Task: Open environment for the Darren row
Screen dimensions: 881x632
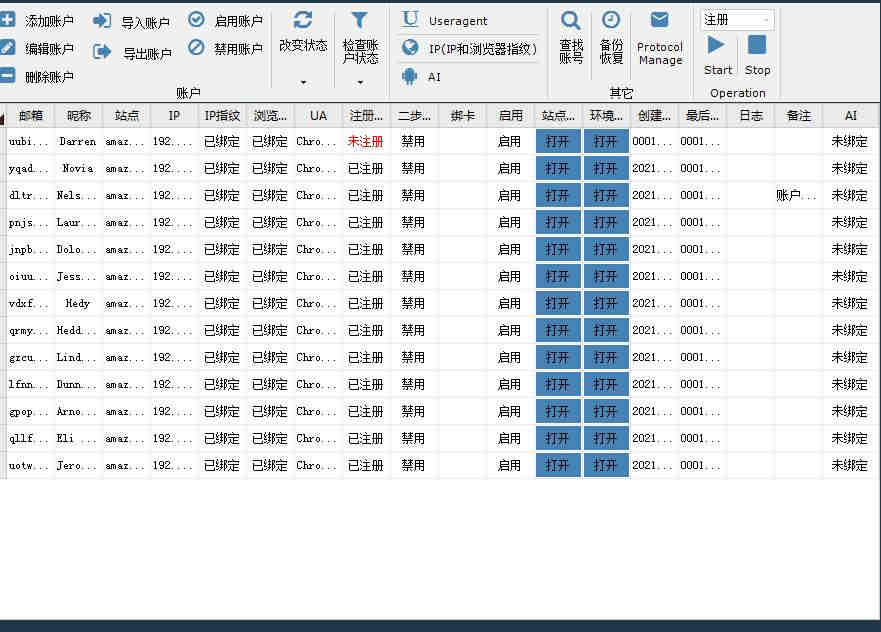Action: (x=606, y=142)
